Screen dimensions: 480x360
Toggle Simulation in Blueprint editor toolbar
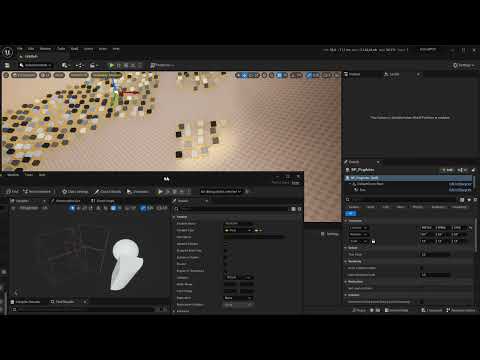(137, 192)
